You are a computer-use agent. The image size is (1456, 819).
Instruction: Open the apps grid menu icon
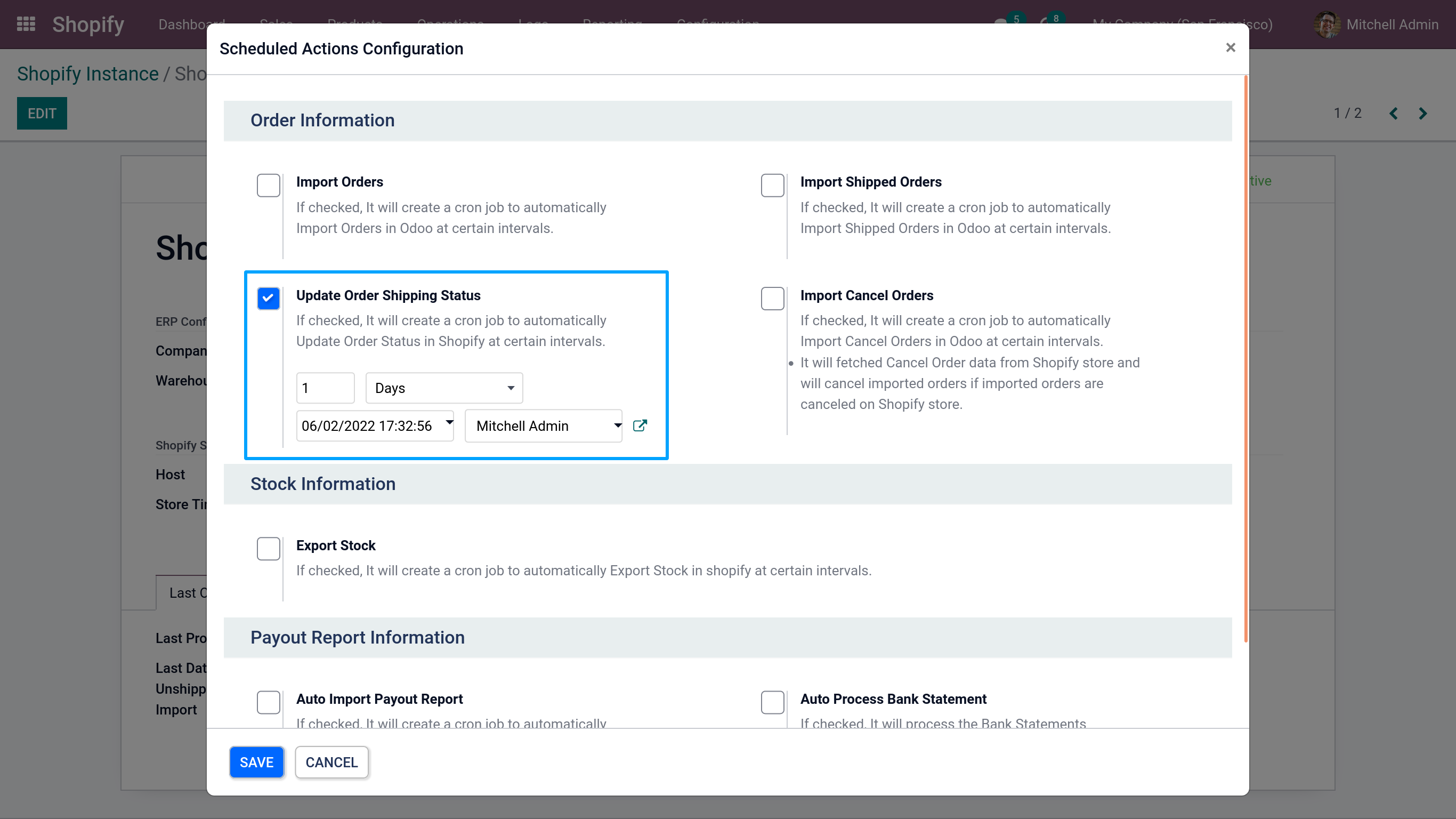[x=26, y=25]
